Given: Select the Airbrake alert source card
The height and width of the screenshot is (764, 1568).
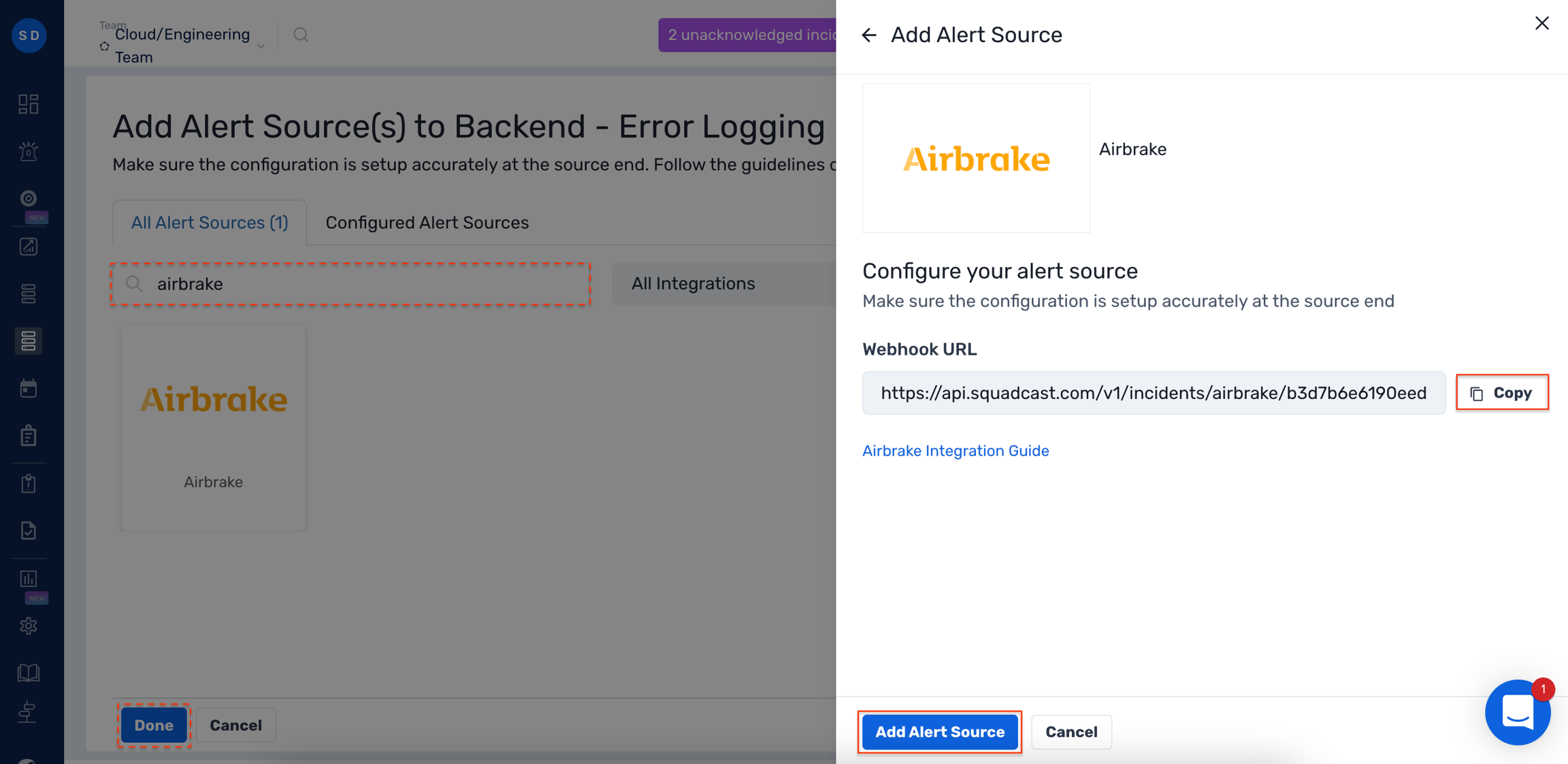Looking at the screenshot, I should tap(214, 427).
